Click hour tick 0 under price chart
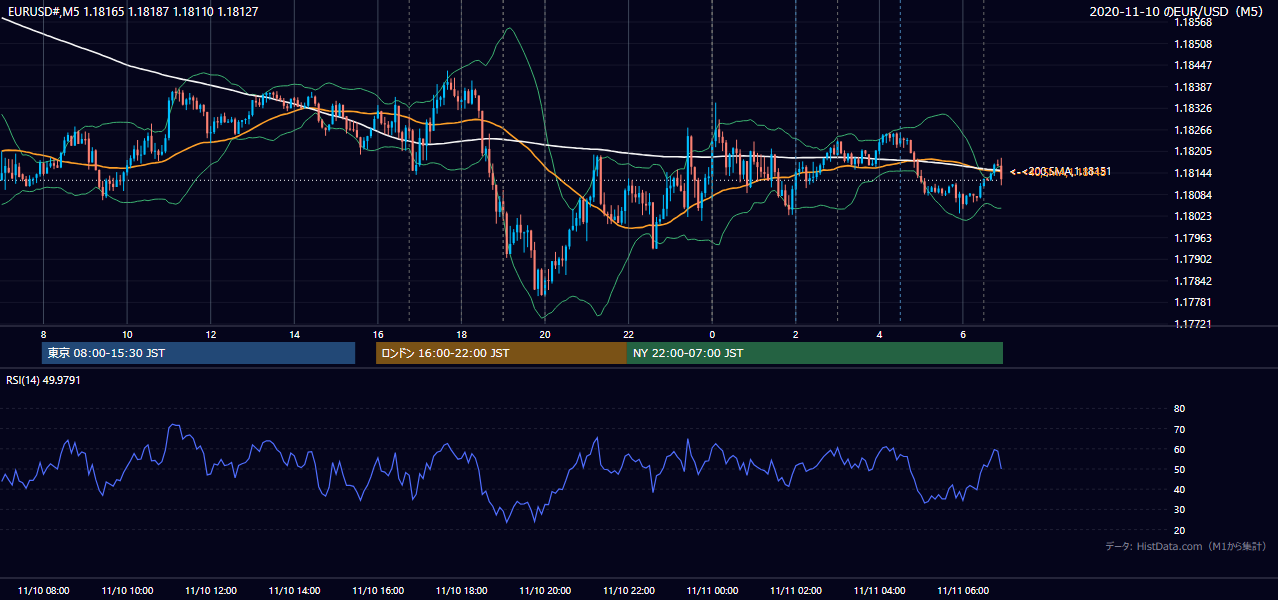Screen dimensions: 1278x600 (x=712, y=334)
